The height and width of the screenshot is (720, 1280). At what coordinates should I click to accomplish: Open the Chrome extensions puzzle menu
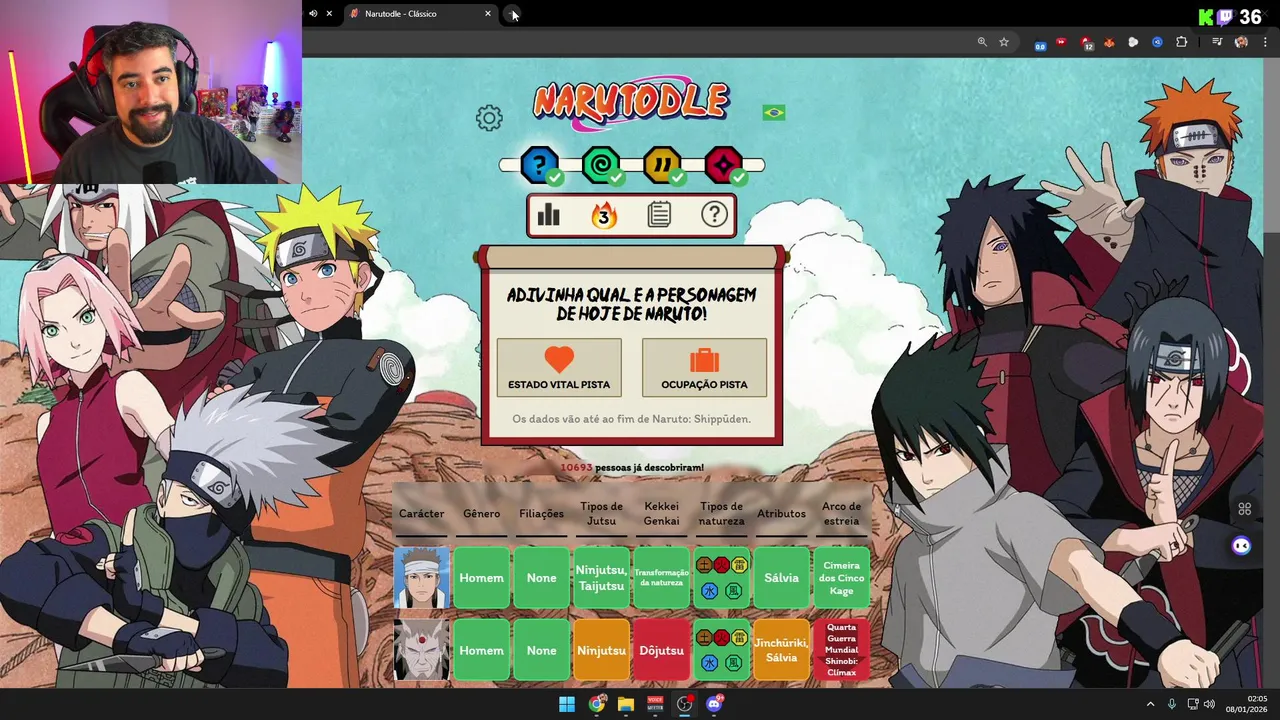(x=1181, y=42)
